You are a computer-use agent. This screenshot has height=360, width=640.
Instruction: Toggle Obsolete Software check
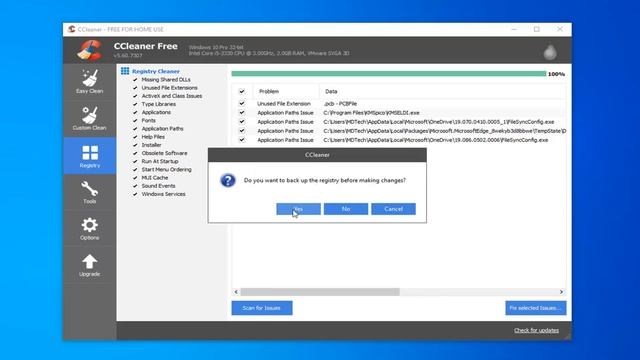click(x=135, y=153)
